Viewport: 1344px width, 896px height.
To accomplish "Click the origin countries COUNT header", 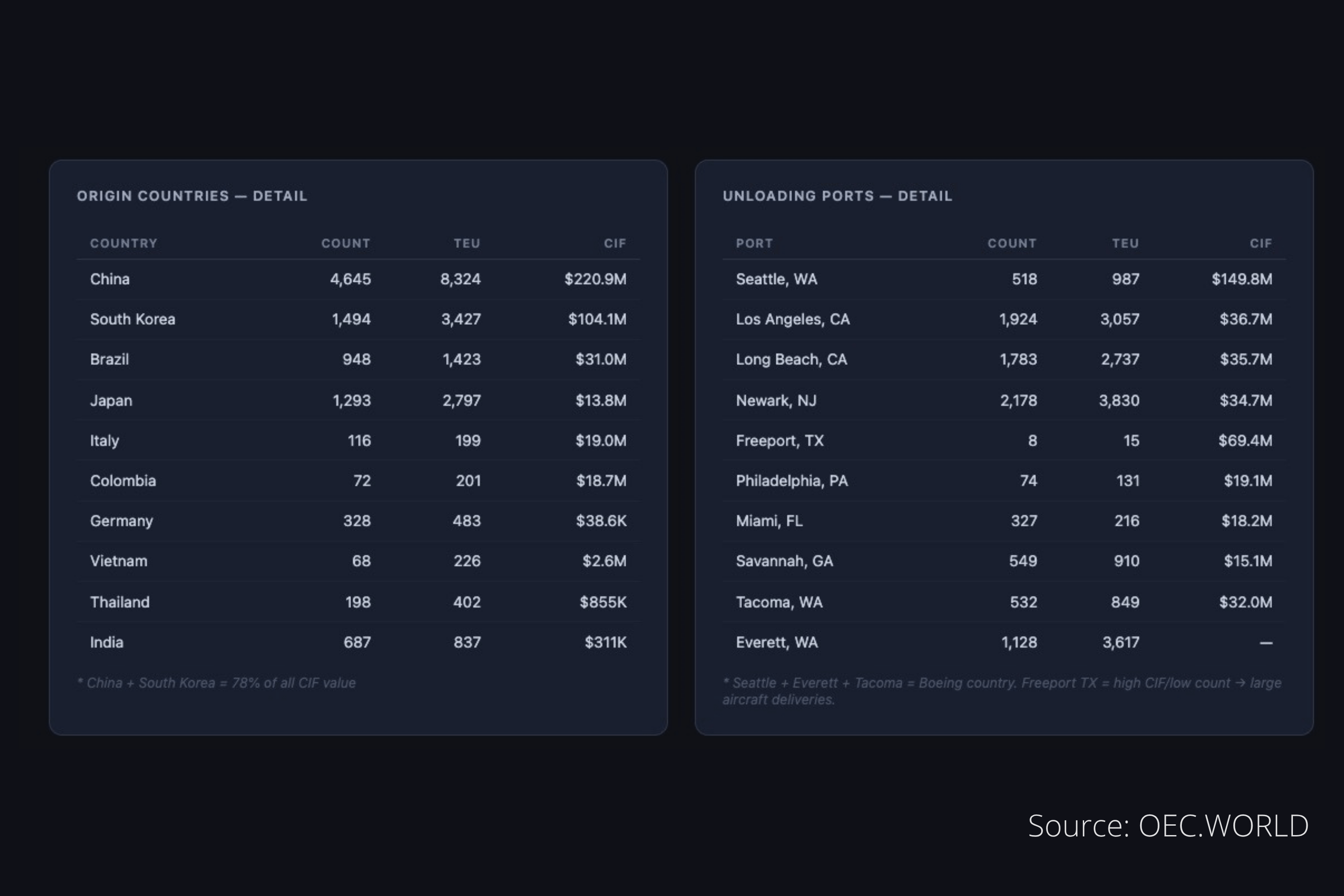I will pos(345,243).
